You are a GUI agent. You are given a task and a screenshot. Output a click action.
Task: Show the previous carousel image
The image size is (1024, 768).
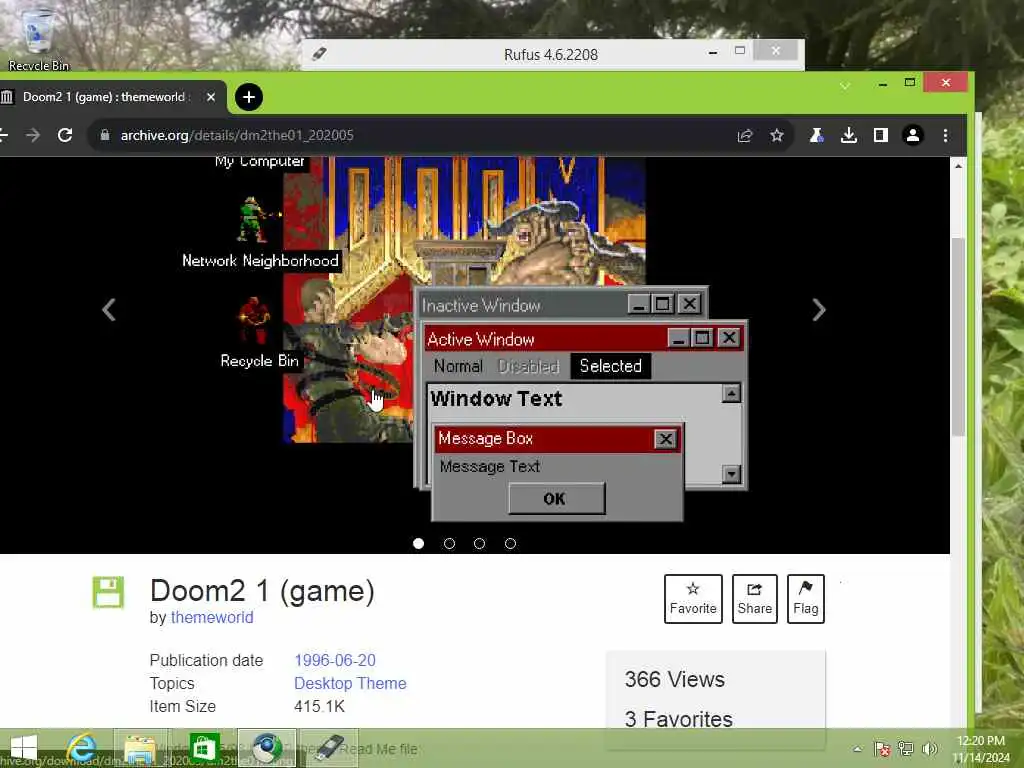[109, 310]
